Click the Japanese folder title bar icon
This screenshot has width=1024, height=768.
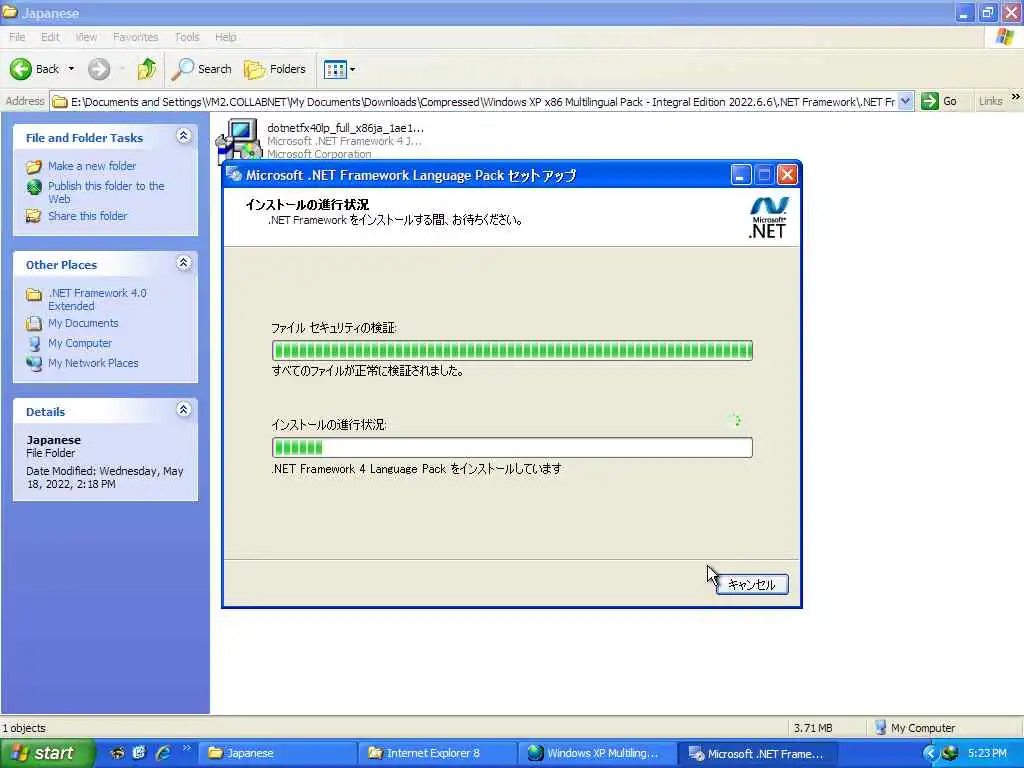pos(9,12)
